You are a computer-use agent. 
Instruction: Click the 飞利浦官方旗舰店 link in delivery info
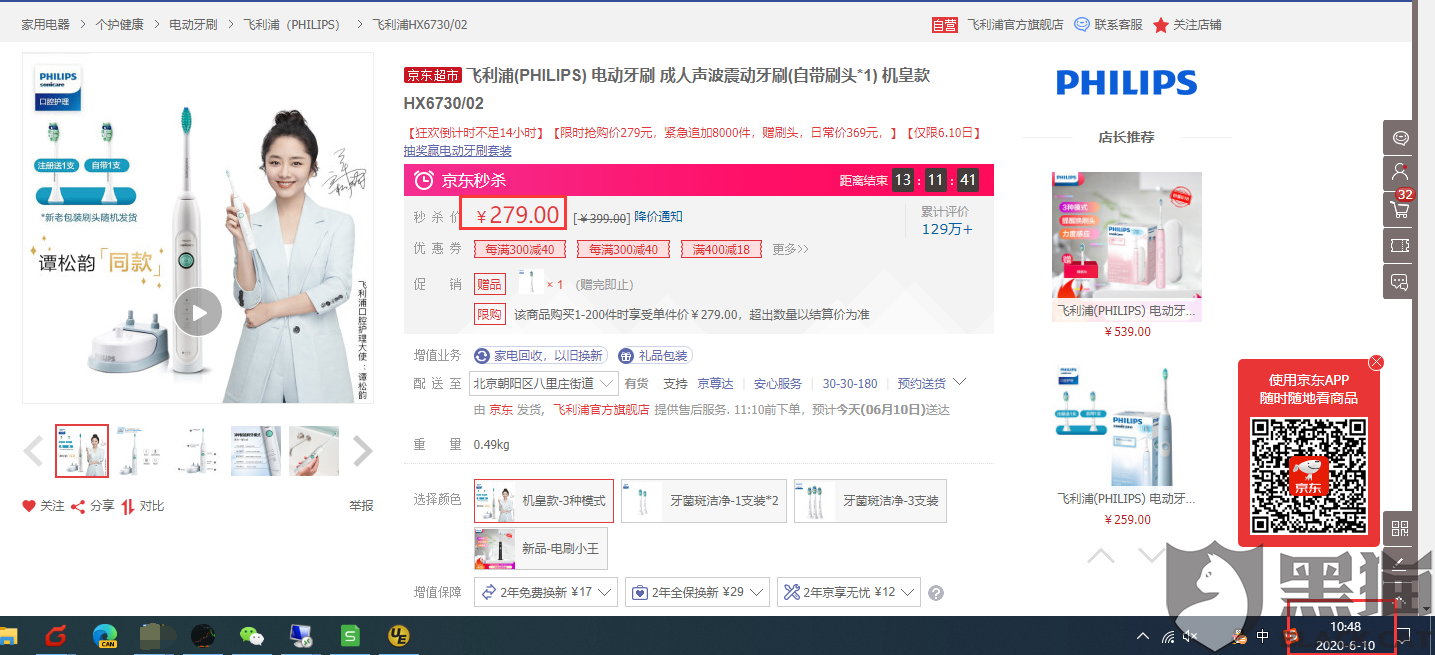(601, 410)
